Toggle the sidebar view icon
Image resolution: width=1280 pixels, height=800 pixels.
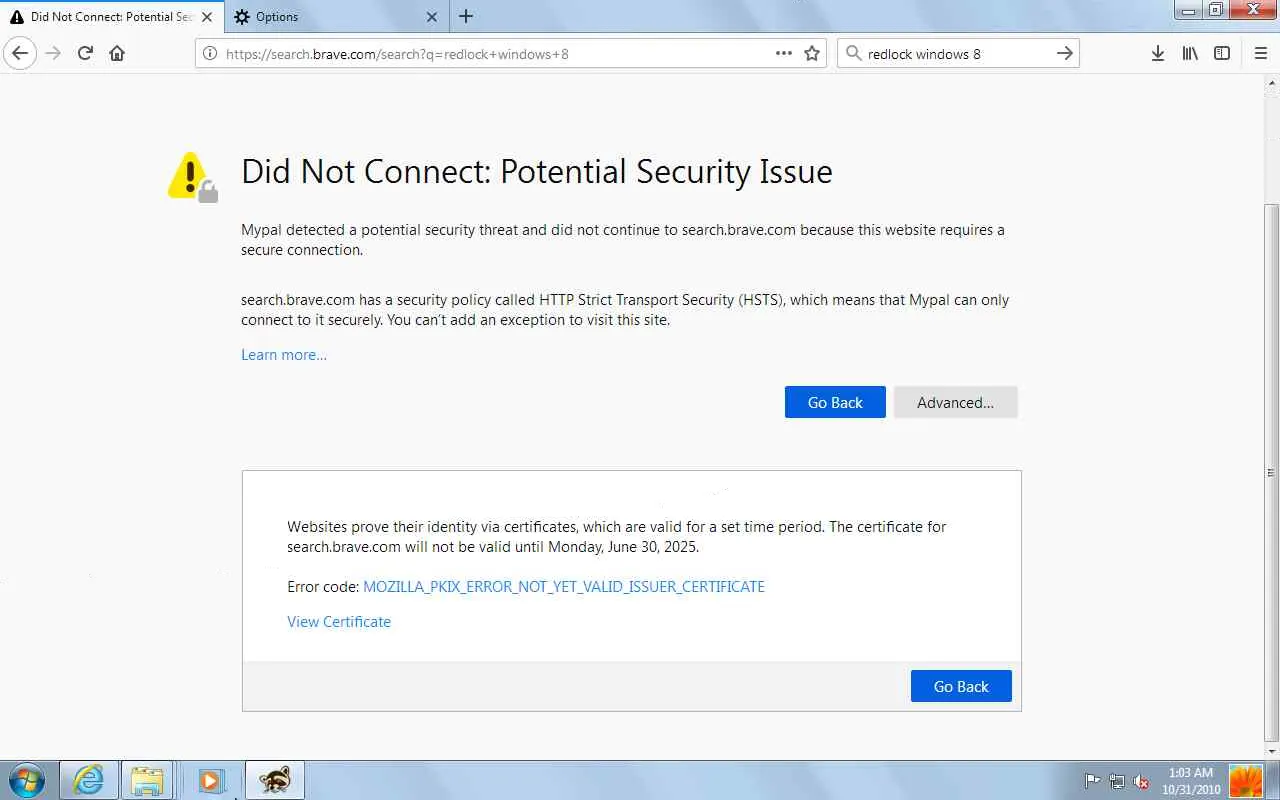tap(1222, 53)
